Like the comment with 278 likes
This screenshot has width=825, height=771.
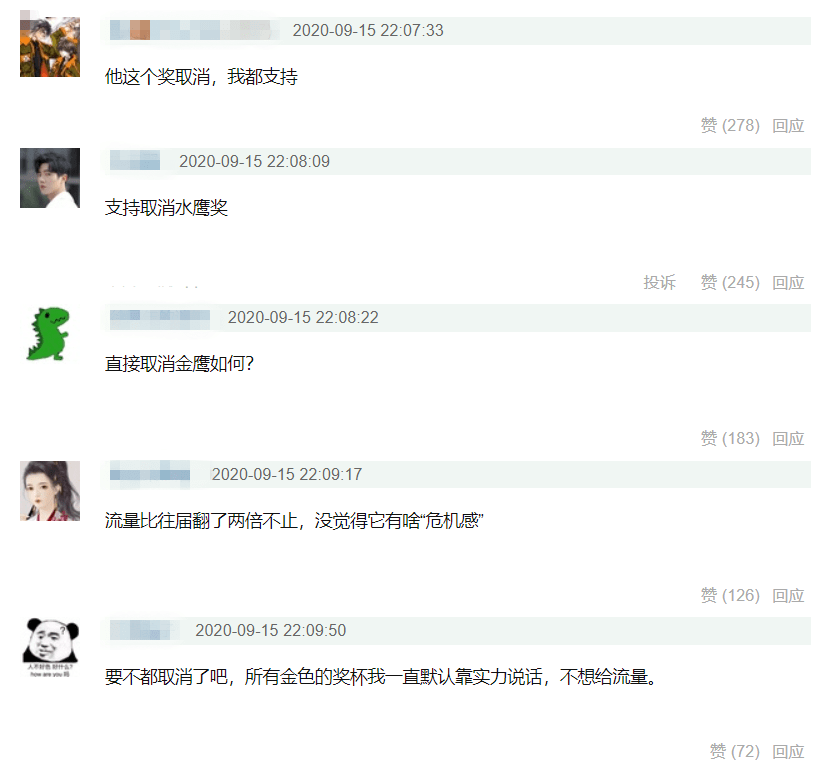[730, 125]
